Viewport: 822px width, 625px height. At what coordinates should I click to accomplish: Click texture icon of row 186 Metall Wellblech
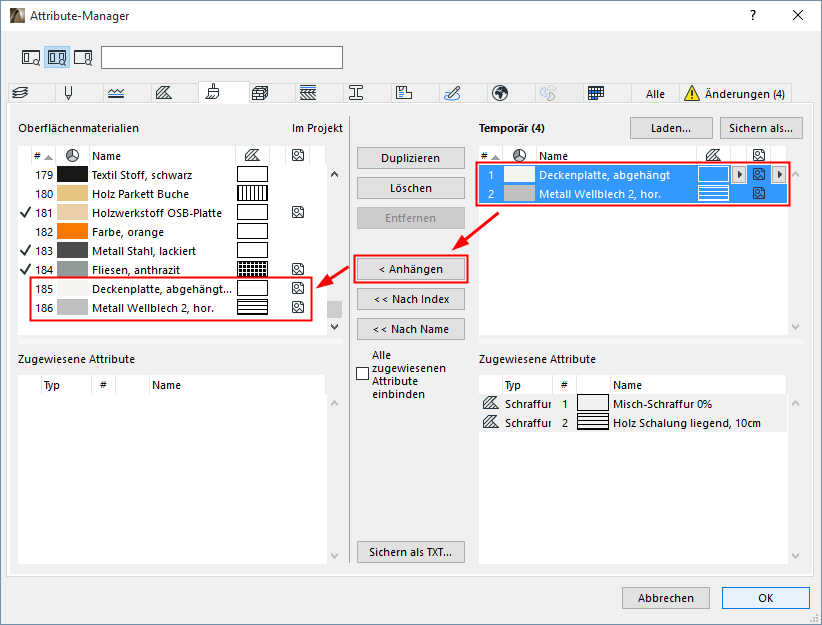click(298, 307)
